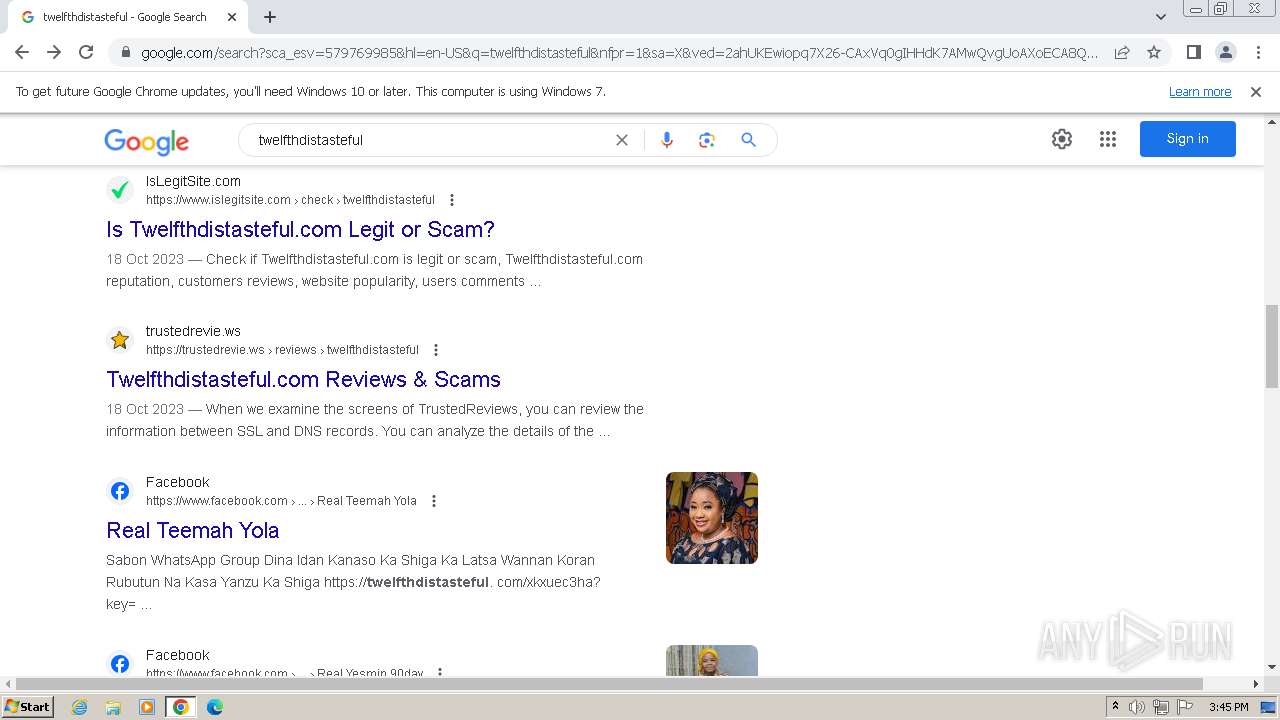Click the scroll down arrow
This screenshot has width=1280, height=720.
click(x=1272, y=667)
